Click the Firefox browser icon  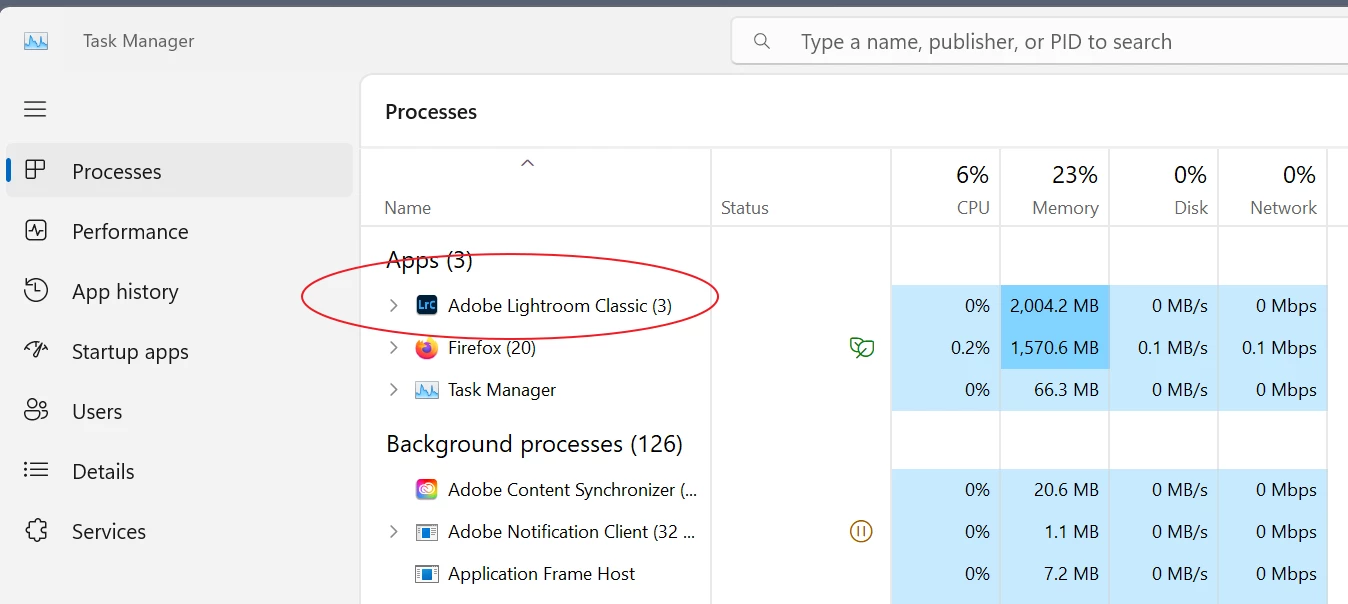click(x=427, y=348)
